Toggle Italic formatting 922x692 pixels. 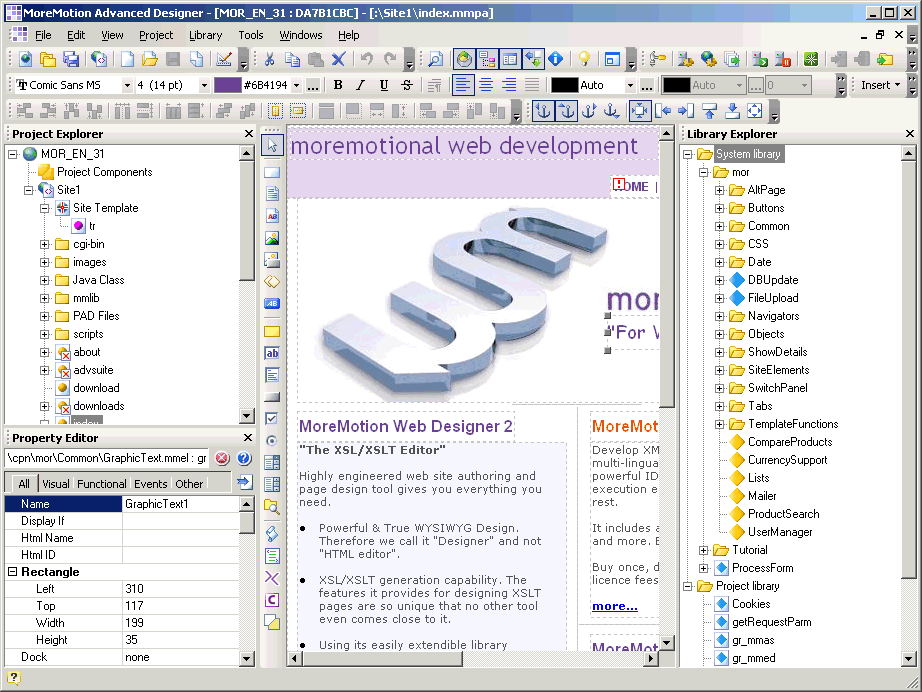click(360, 85)
